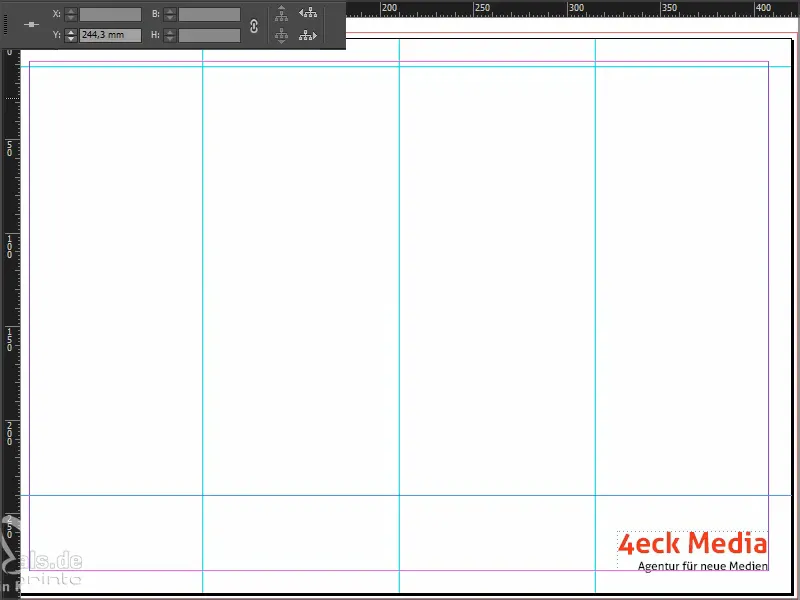
Task: Decrease X value with its down stepper arrow
Action: tap(70, 17)
